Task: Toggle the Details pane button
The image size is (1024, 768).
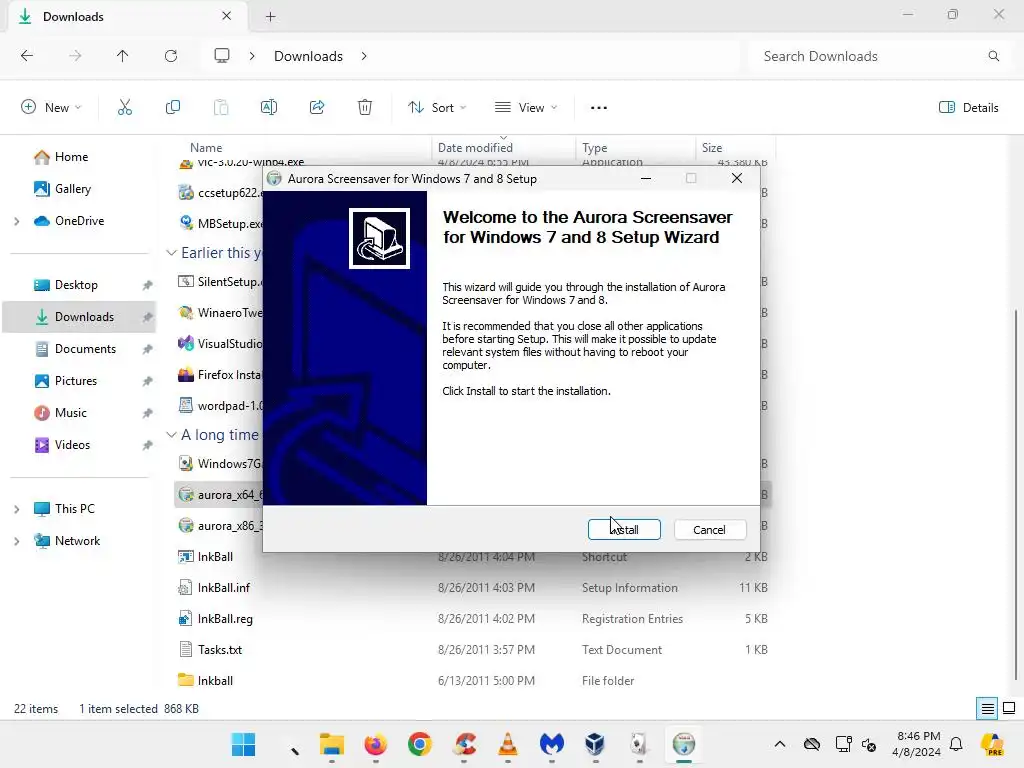Action: click(969, 107)
